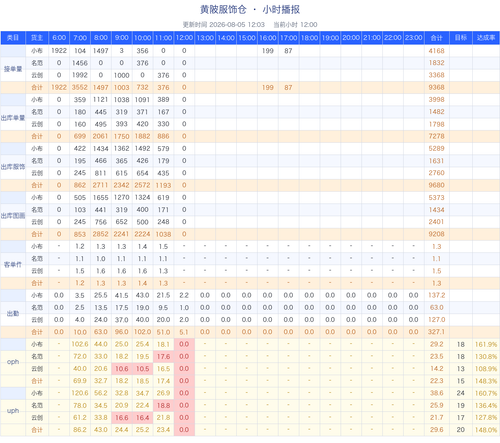Select the 接单量 category label

pyautogui.click(x=13, y=69)
